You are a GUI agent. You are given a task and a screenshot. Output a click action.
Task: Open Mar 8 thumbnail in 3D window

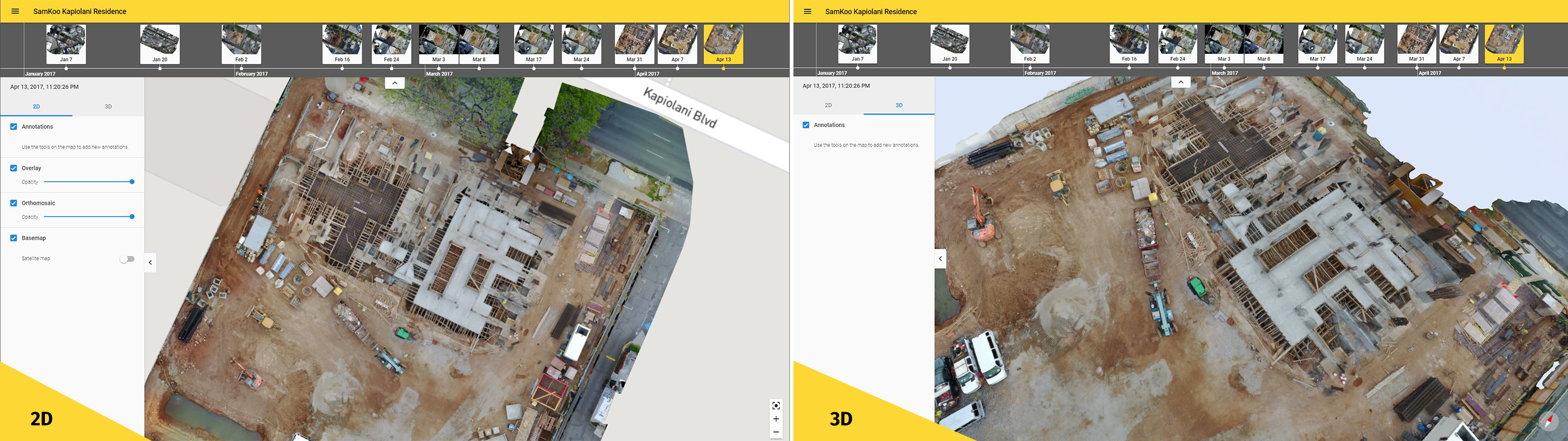(1263, 44)
